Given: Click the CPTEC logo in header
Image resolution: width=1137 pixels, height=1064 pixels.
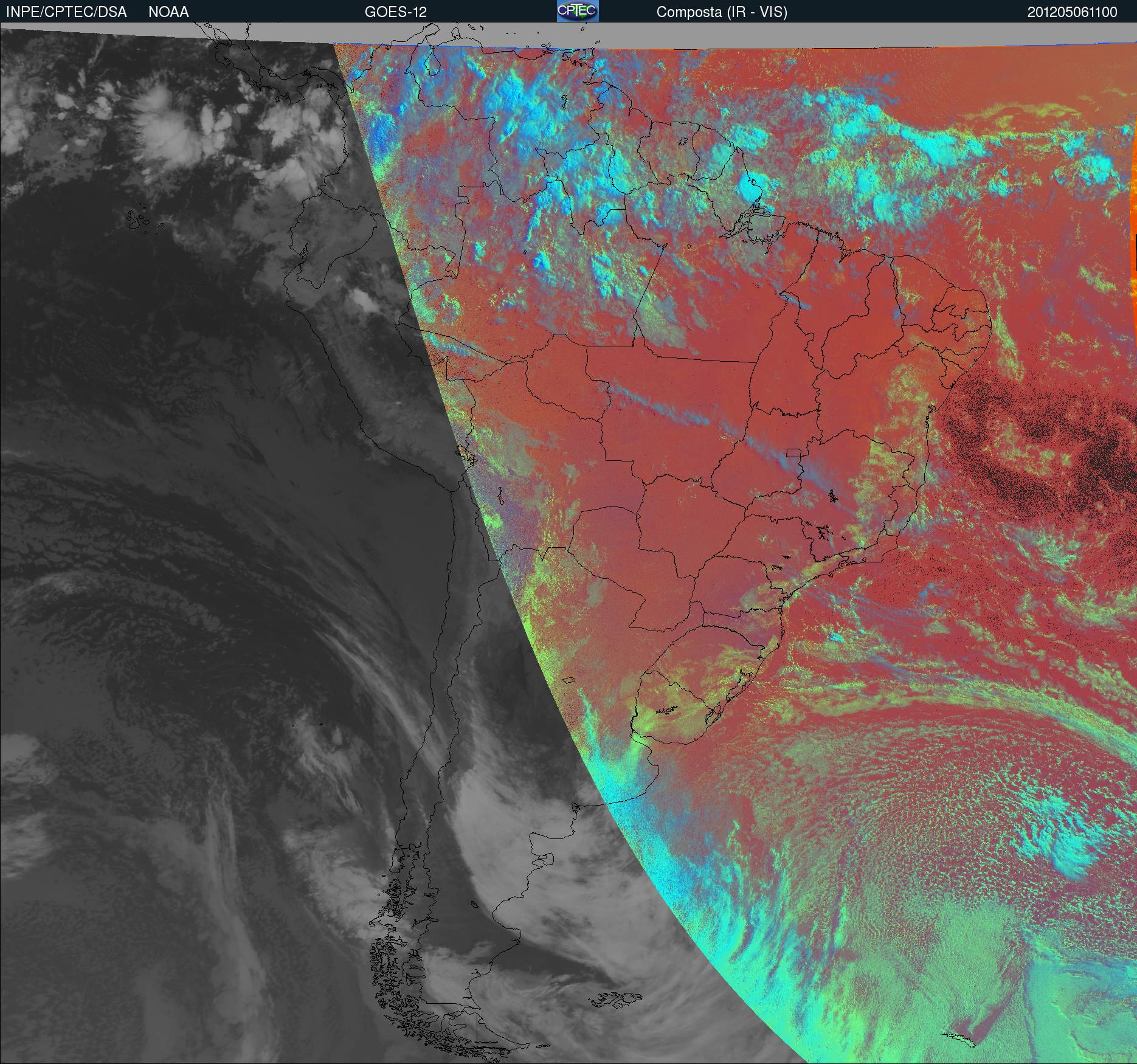Looking at the screenshot, I should point(578,11).
